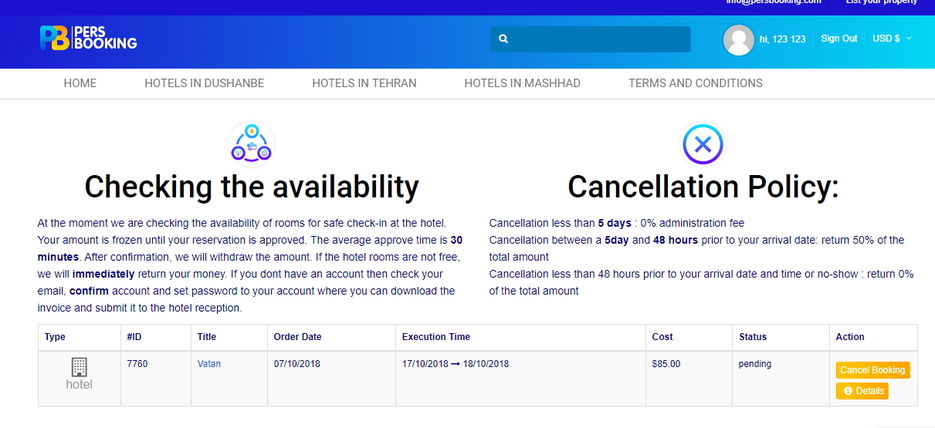Screen dimensions: 935x428
Task: Click the availability check circular icon
Action: click(x=251, y=145)
